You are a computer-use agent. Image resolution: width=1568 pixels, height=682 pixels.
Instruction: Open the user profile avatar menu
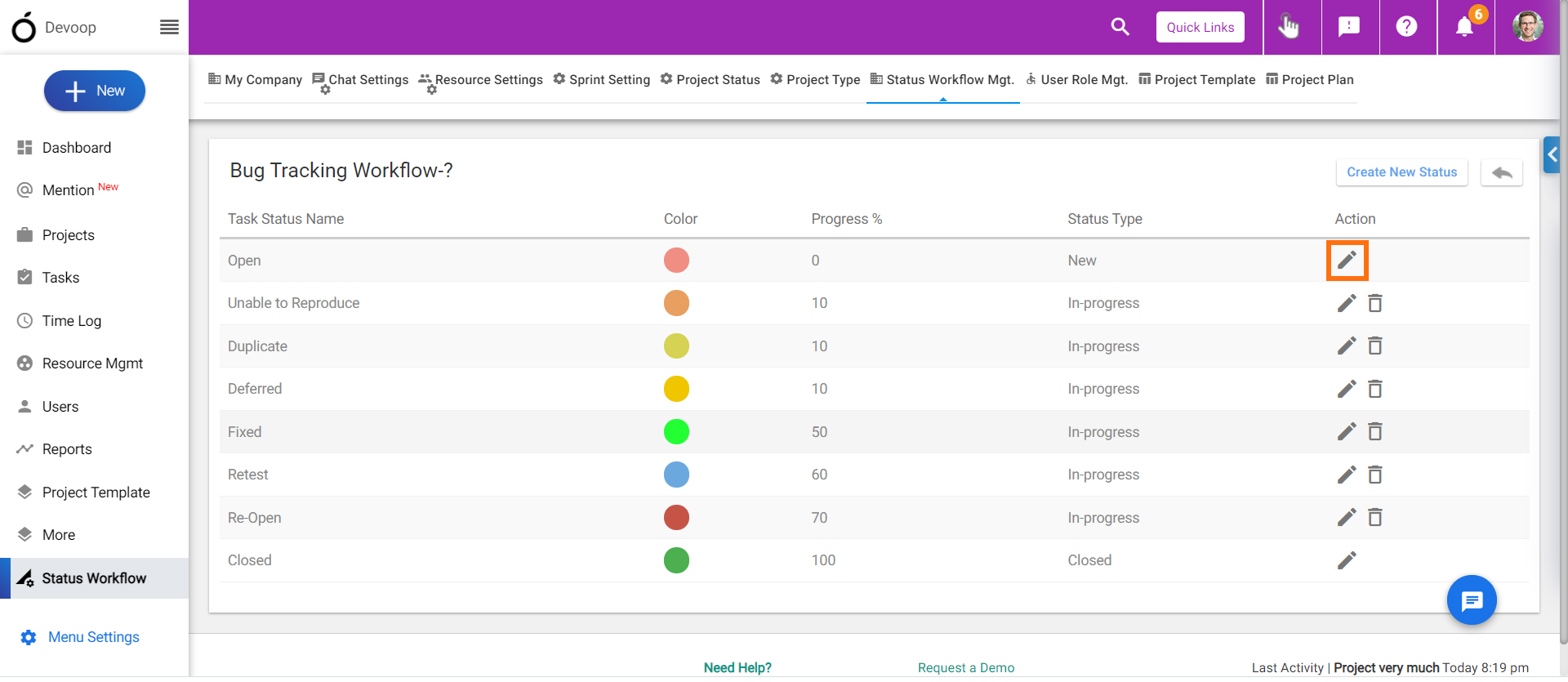[1527, 27]
